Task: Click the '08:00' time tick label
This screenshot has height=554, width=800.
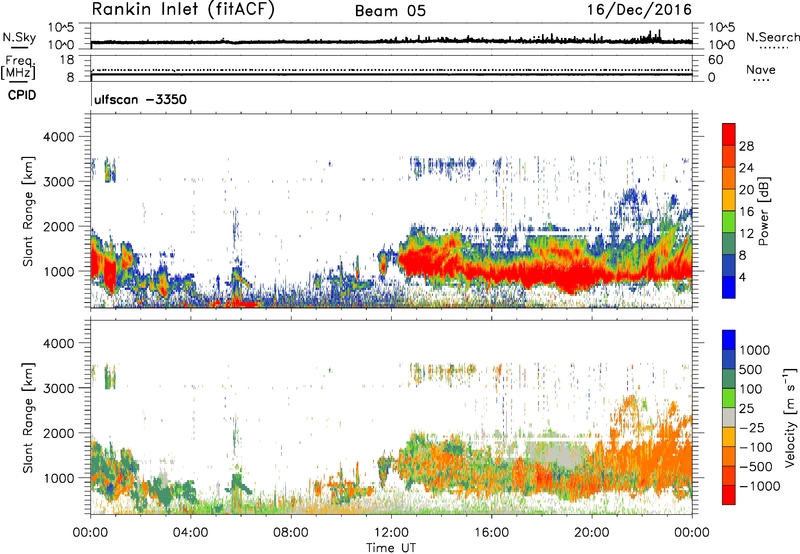Action: (290, 533)
